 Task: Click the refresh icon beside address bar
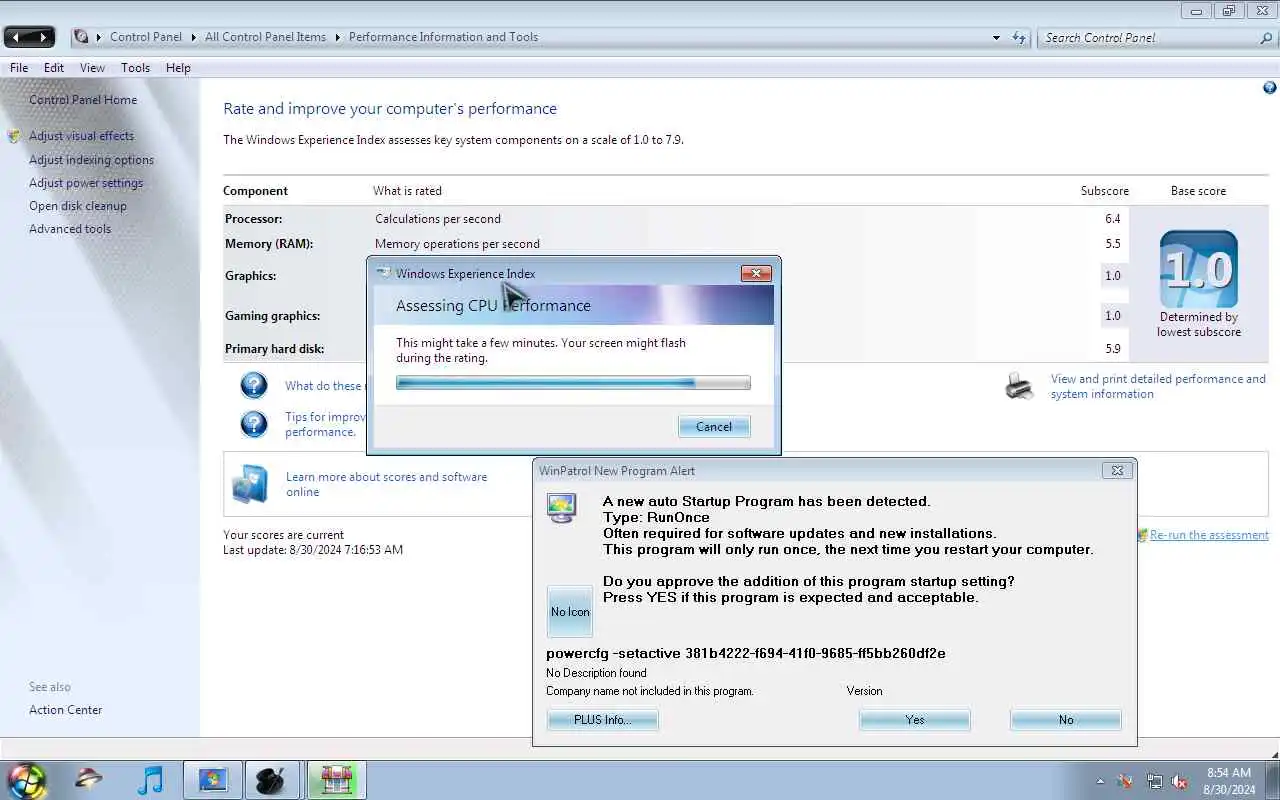[1019, 37]
